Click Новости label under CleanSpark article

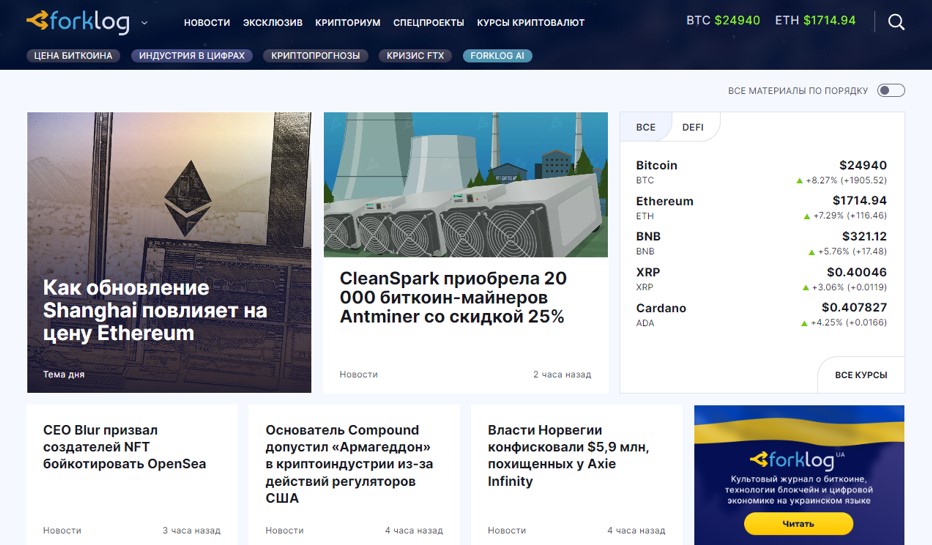tap(358, 374)
